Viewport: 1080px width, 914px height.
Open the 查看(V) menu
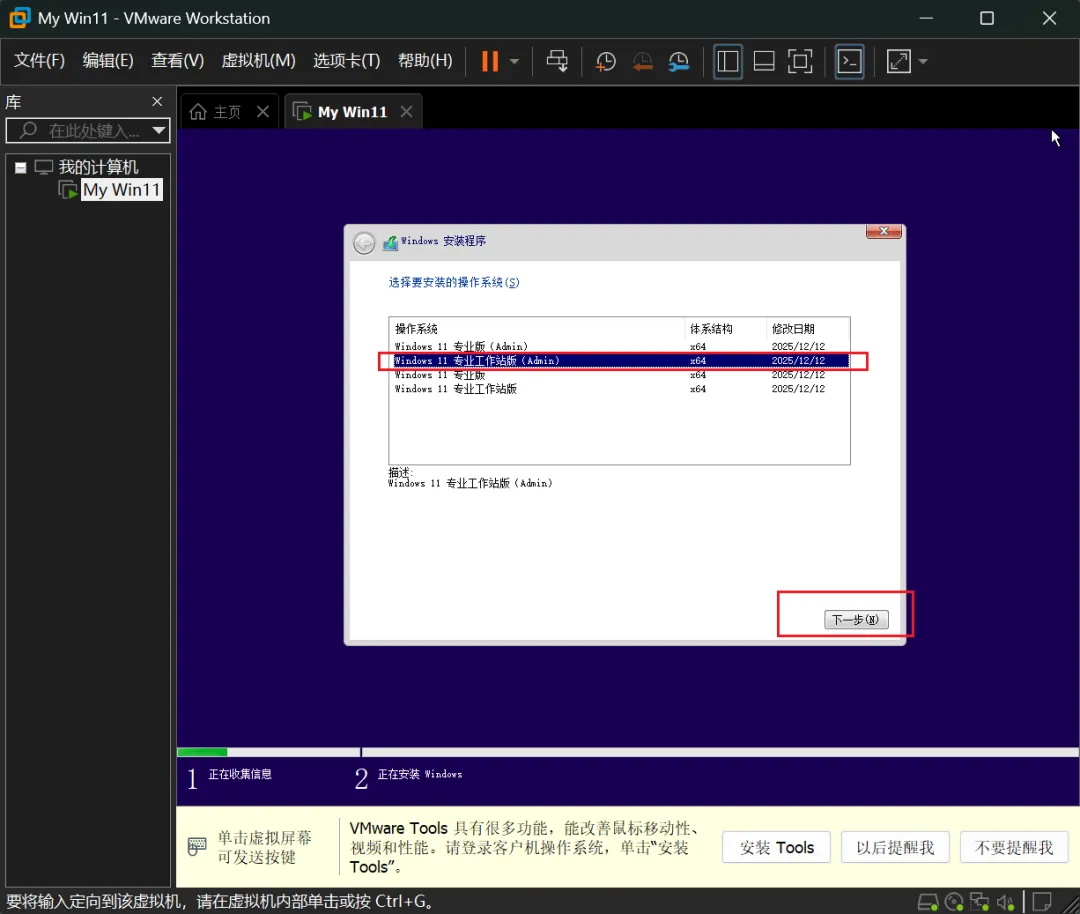tap(177, 61)
